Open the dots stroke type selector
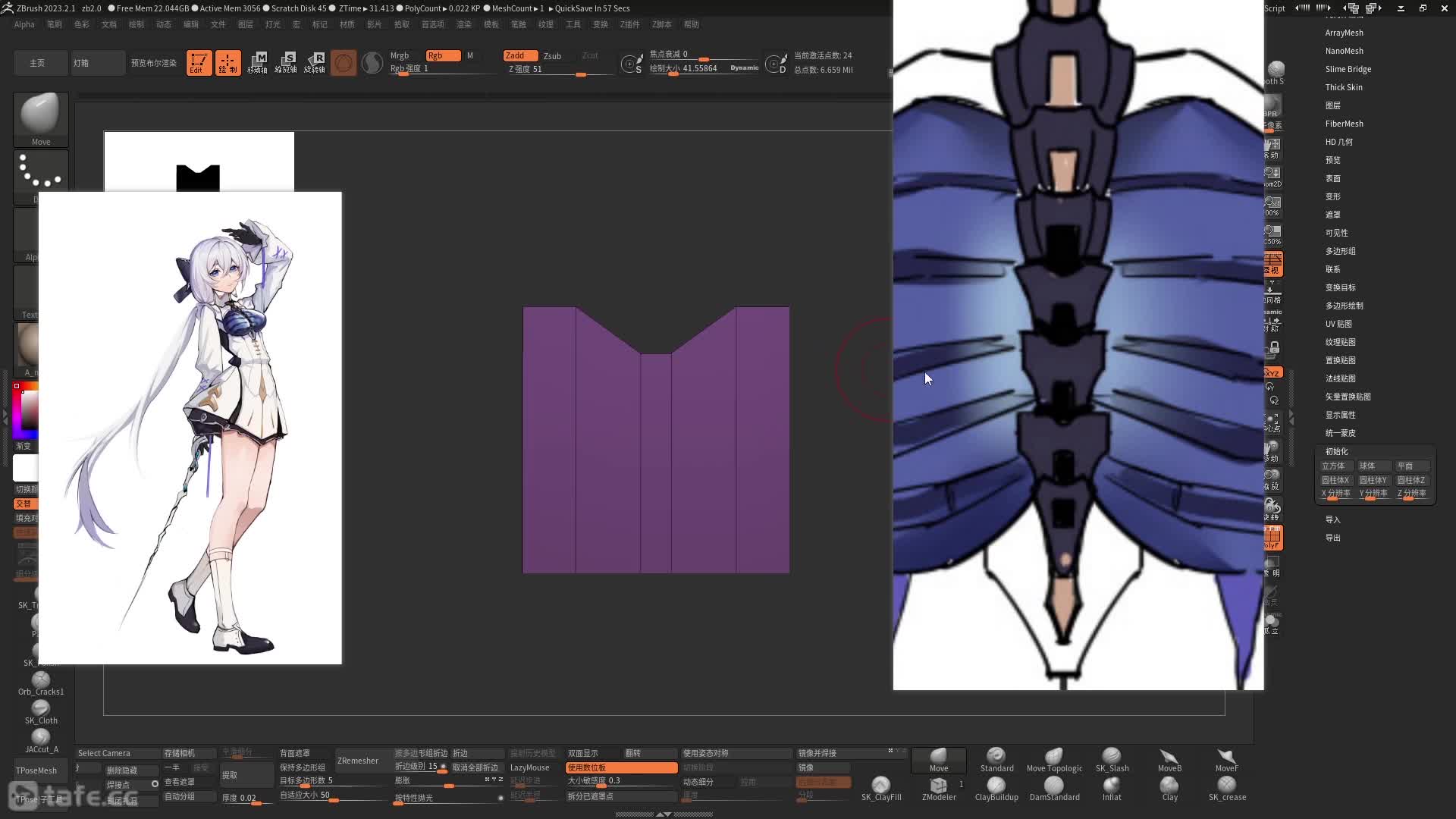 pyautogui.click(x=41, y=176)
